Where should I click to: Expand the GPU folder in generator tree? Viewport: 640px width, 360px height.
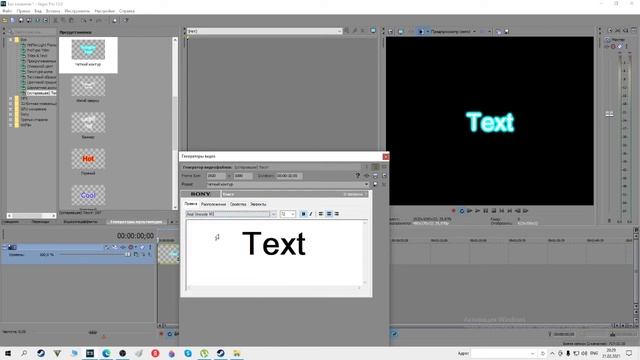11,109
